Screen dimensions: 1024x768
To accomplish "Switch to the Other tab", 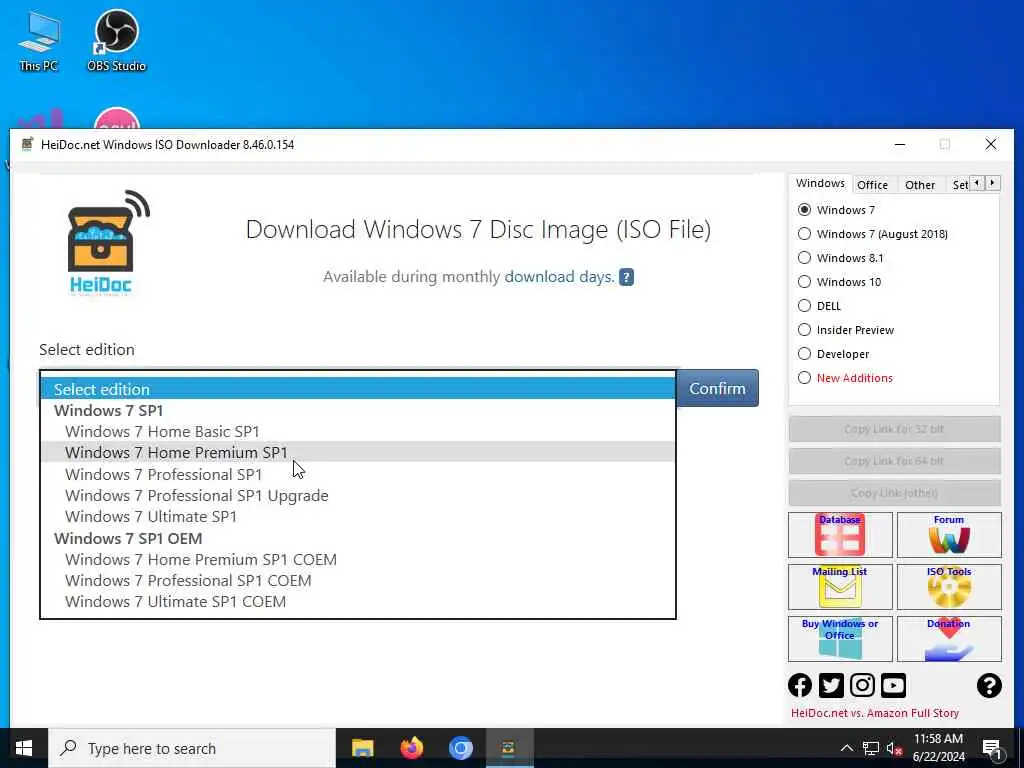I will tap(920, 185).
